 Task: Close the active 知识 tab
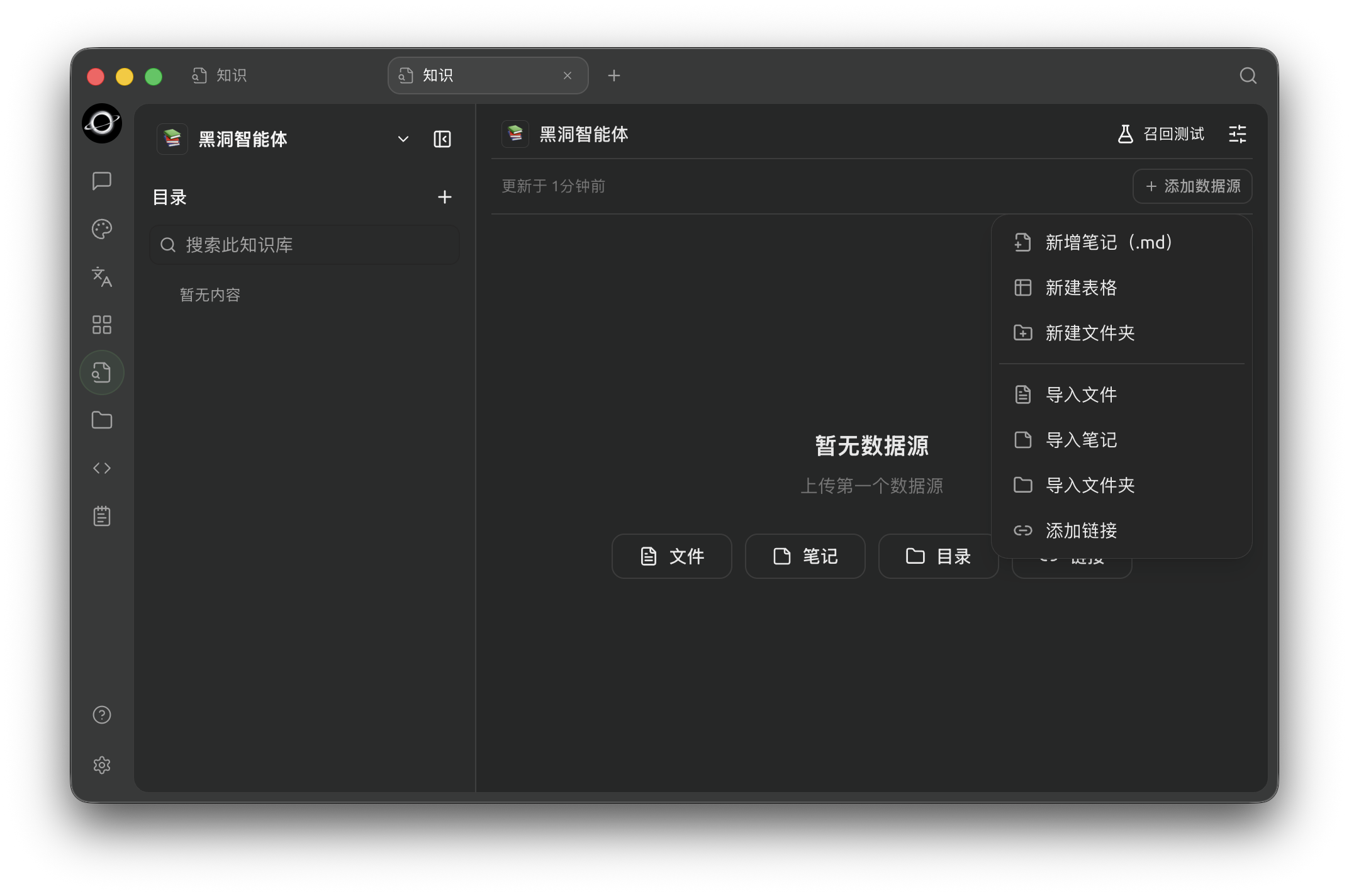[568, 76]
